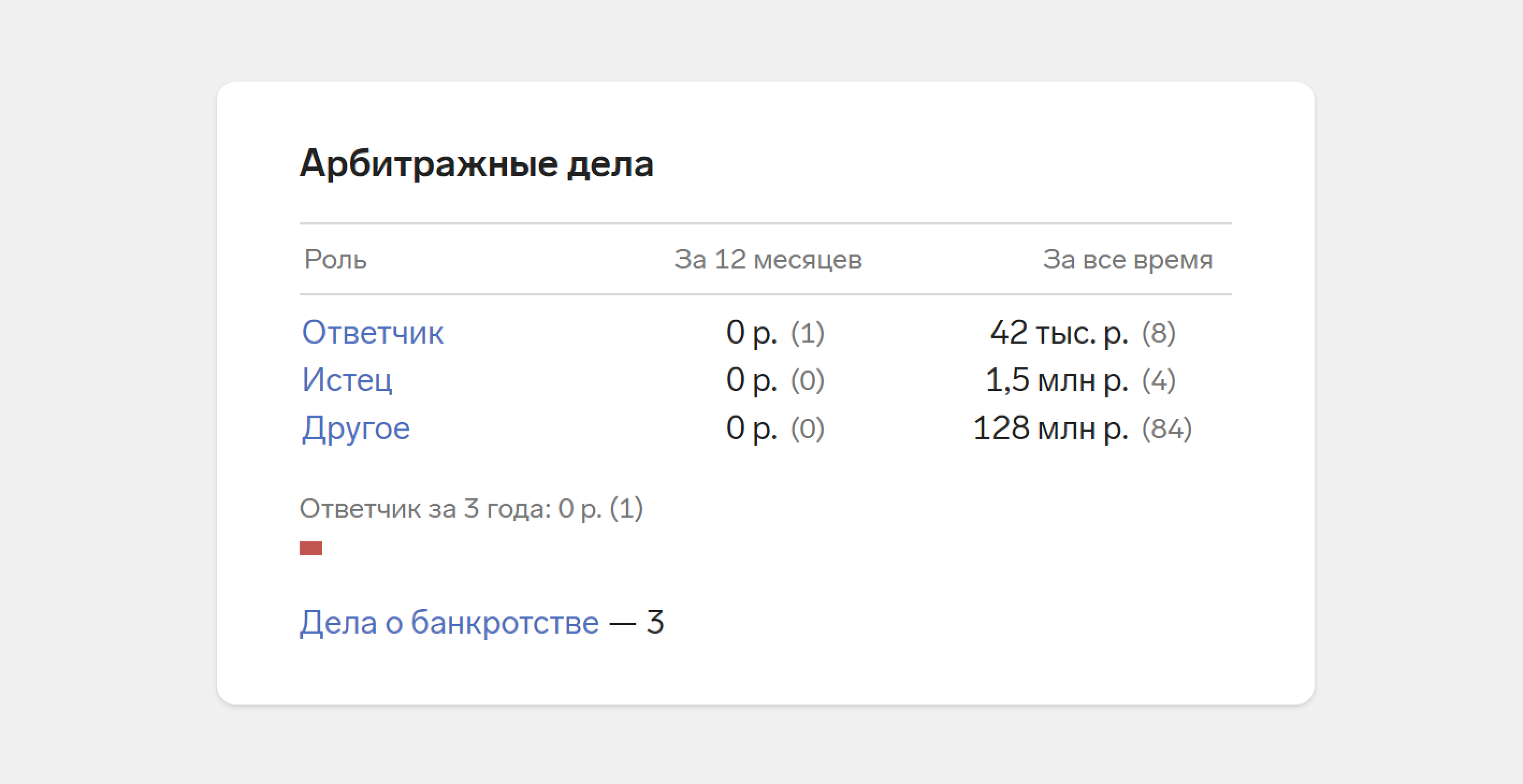1523x784 pixels.
Task: Open the Ответчик cases link
Action: [373, 332]
